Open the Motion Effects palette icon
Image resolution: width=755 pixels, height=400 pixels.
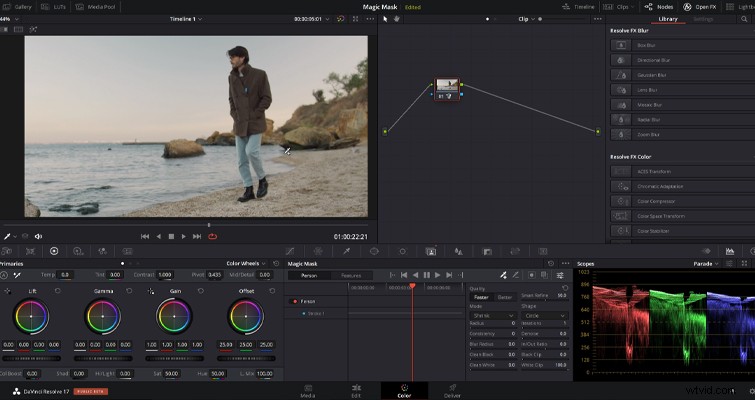(127, 251)
